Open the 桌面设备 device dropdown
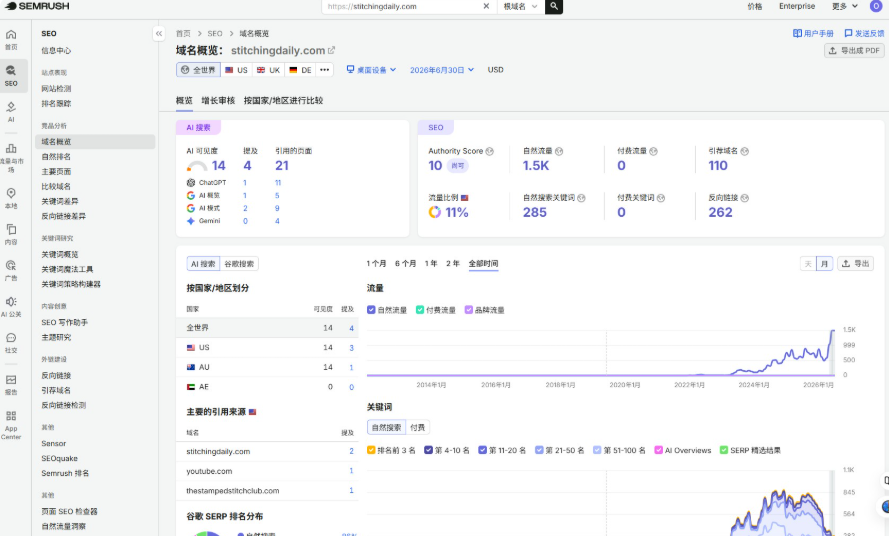This screenshot has width=889, height=536. tap(371, 70)
